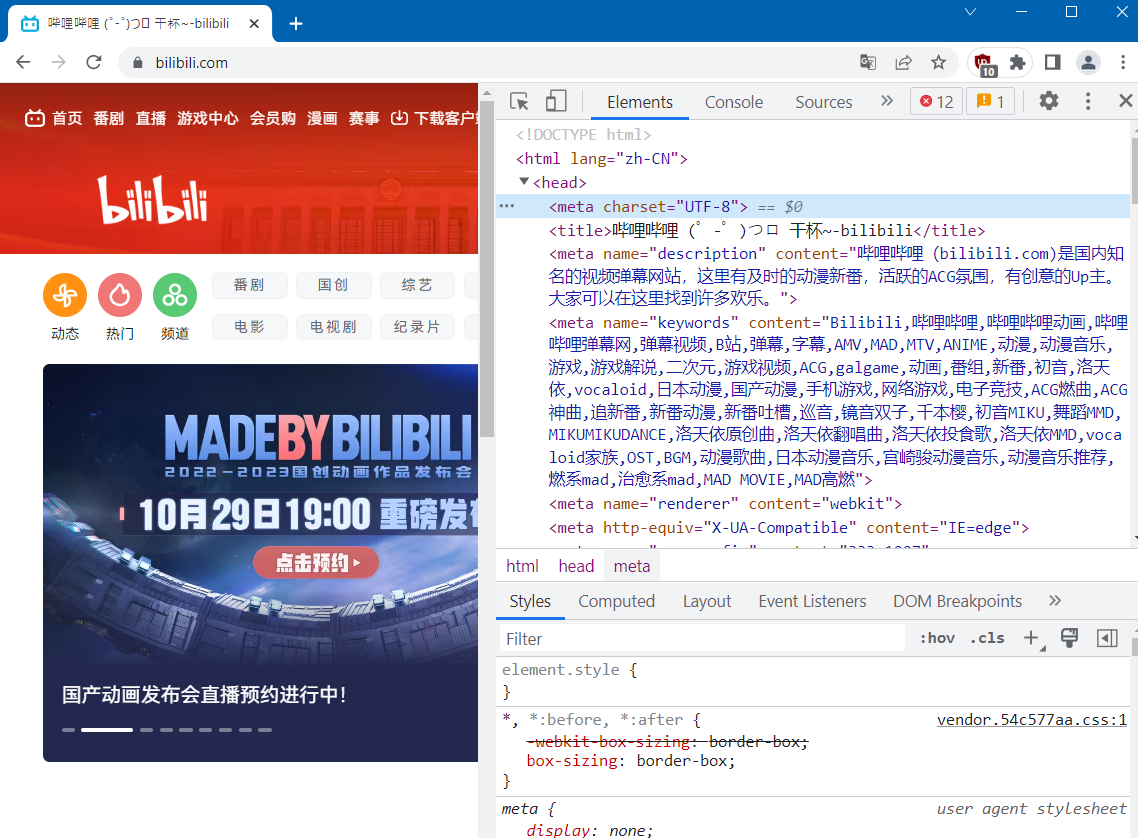
Task: Open the Google Translate page icon
Action: [x=868, y=62]
